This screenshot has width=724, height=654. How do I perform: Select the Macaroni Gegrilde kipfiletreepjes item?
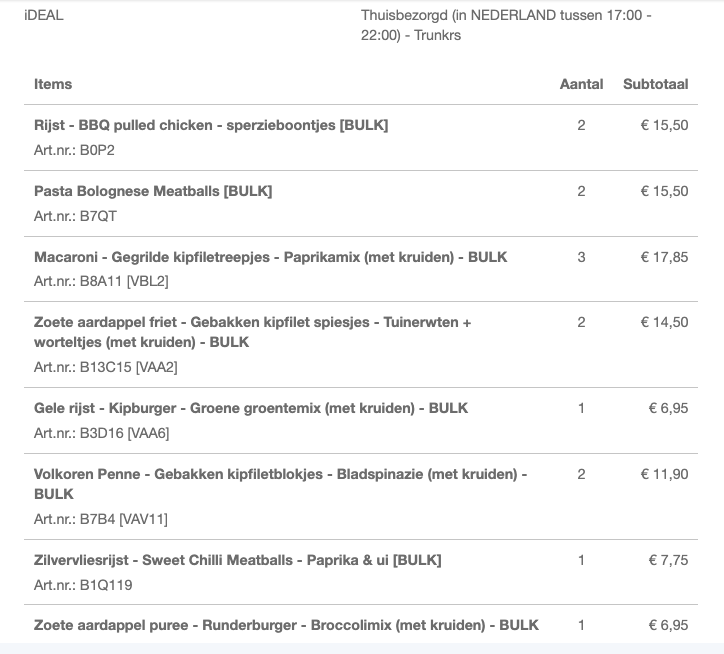(270, 257)
